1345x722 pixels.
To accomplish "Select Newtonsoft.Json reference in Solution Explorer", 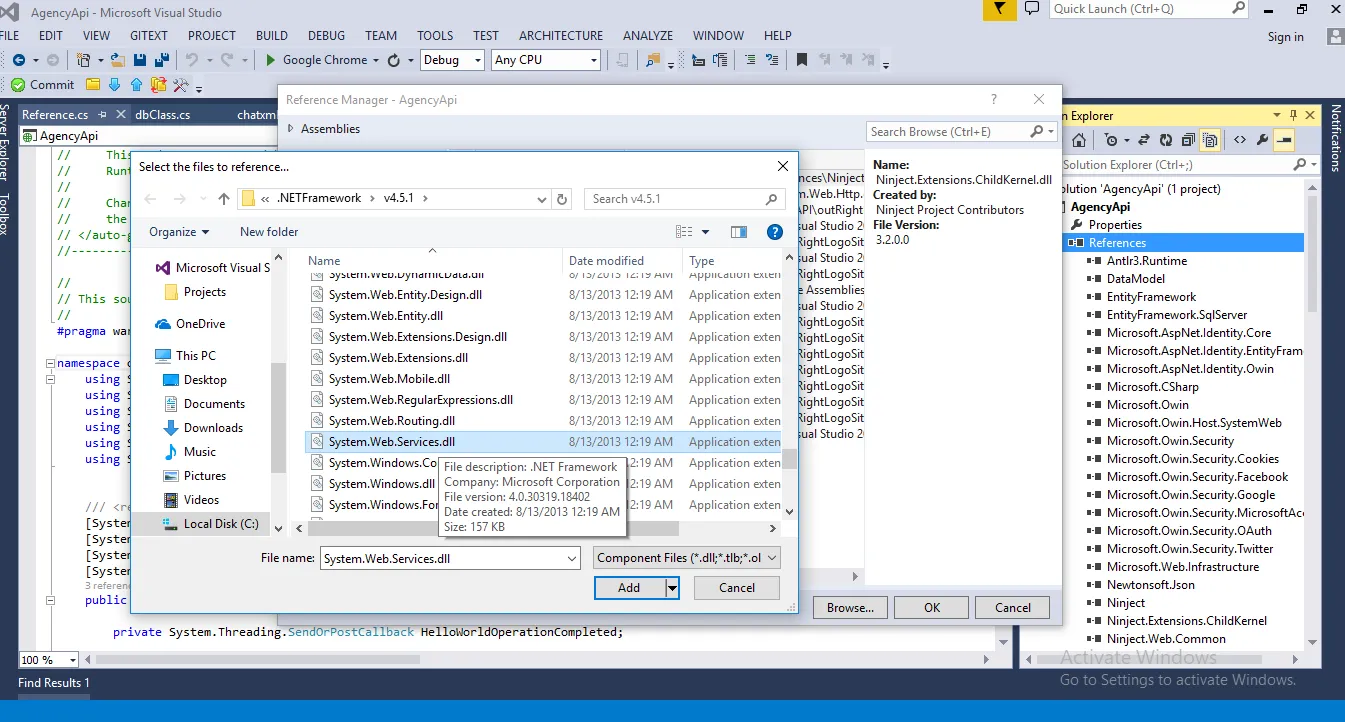I will click(x=1150, y=585).
